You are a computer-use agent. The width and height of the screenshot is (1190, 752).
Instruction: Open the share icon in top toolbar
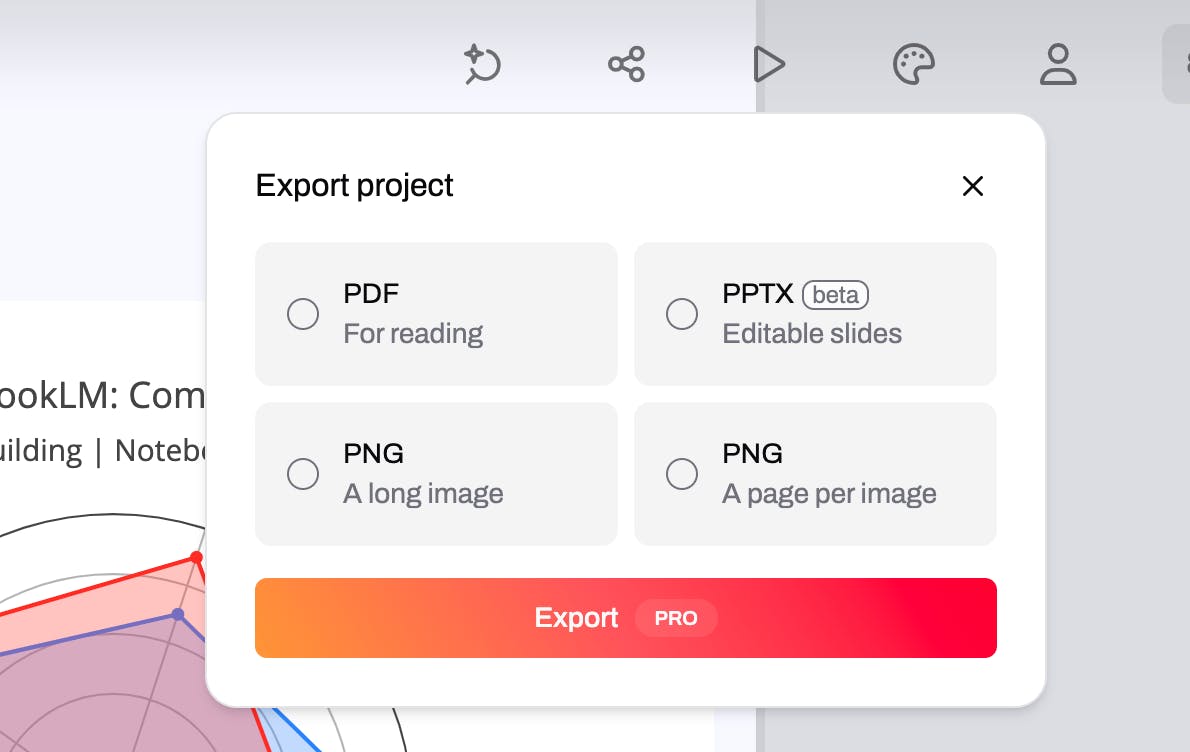(626, 66)
